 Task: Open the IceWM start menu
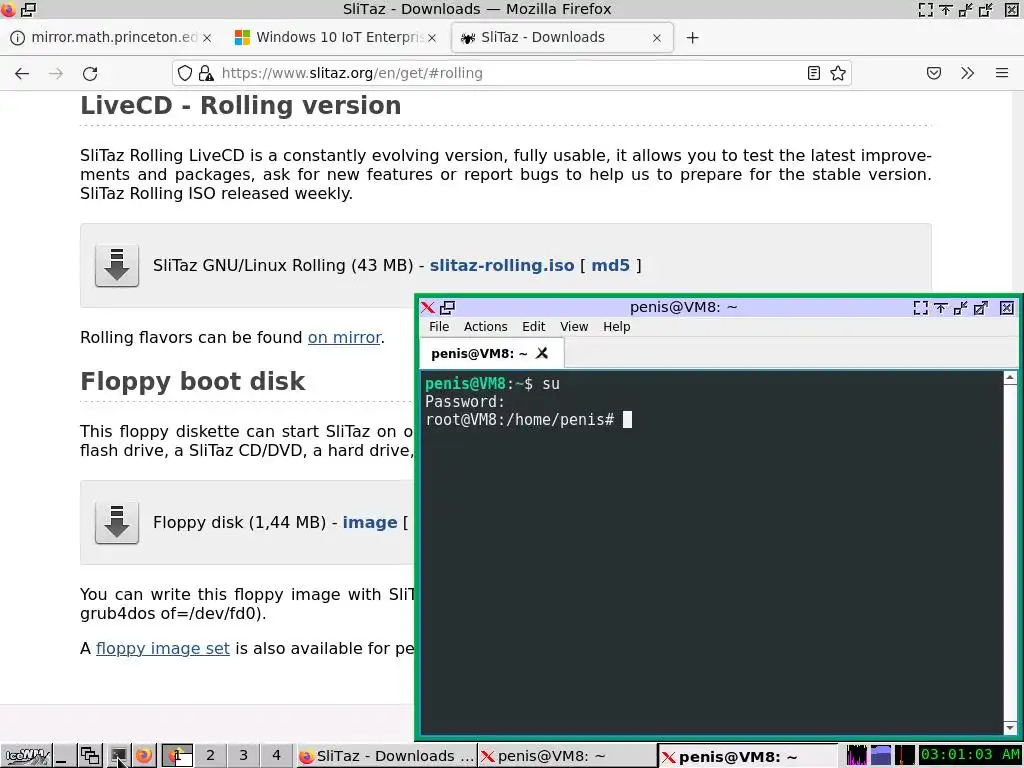(x=26, y=756)
